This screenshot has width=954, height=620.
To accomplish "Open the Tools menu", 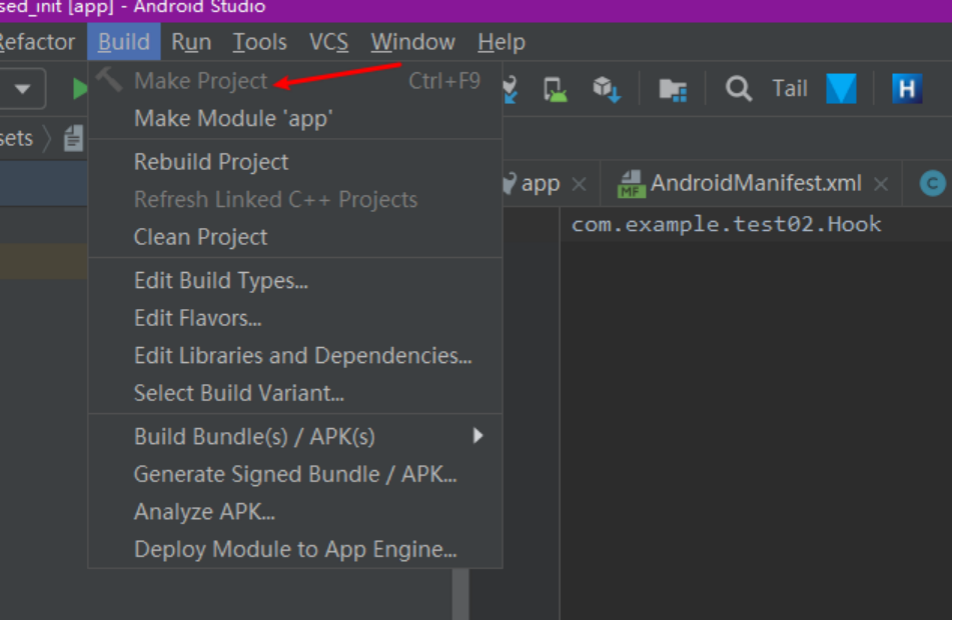I will 260,42.
